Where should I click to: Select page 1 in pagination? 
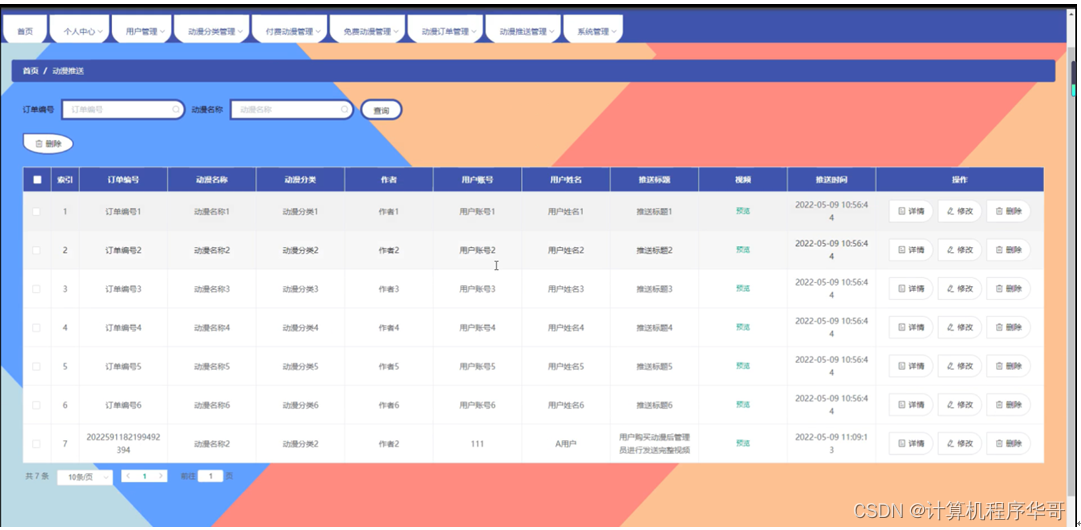pos(145,476)
